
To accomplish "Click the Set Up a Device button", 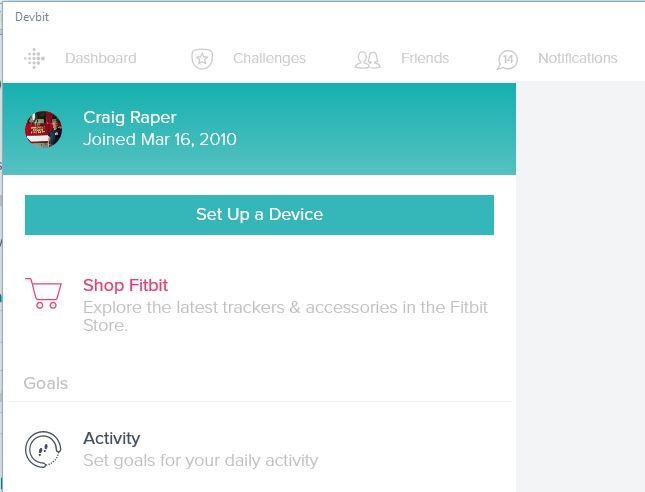I will coord(259,215).
